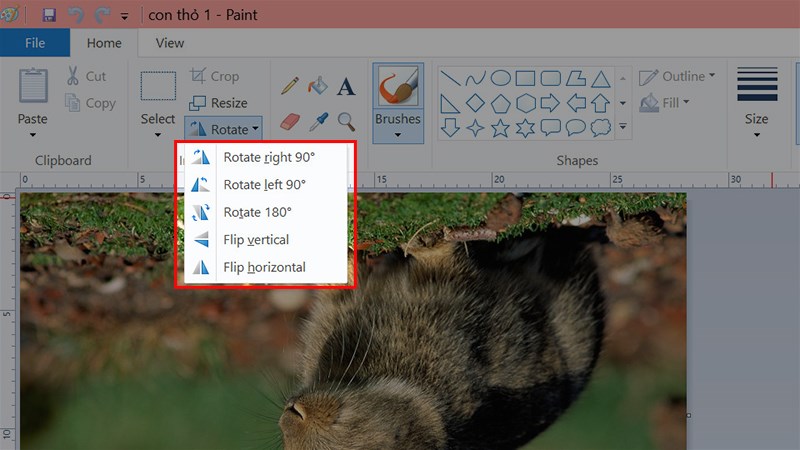The height and width of the screenshot is (450, 800).
Task: Select the Triangle shape
Action: [x=601, y=79]
